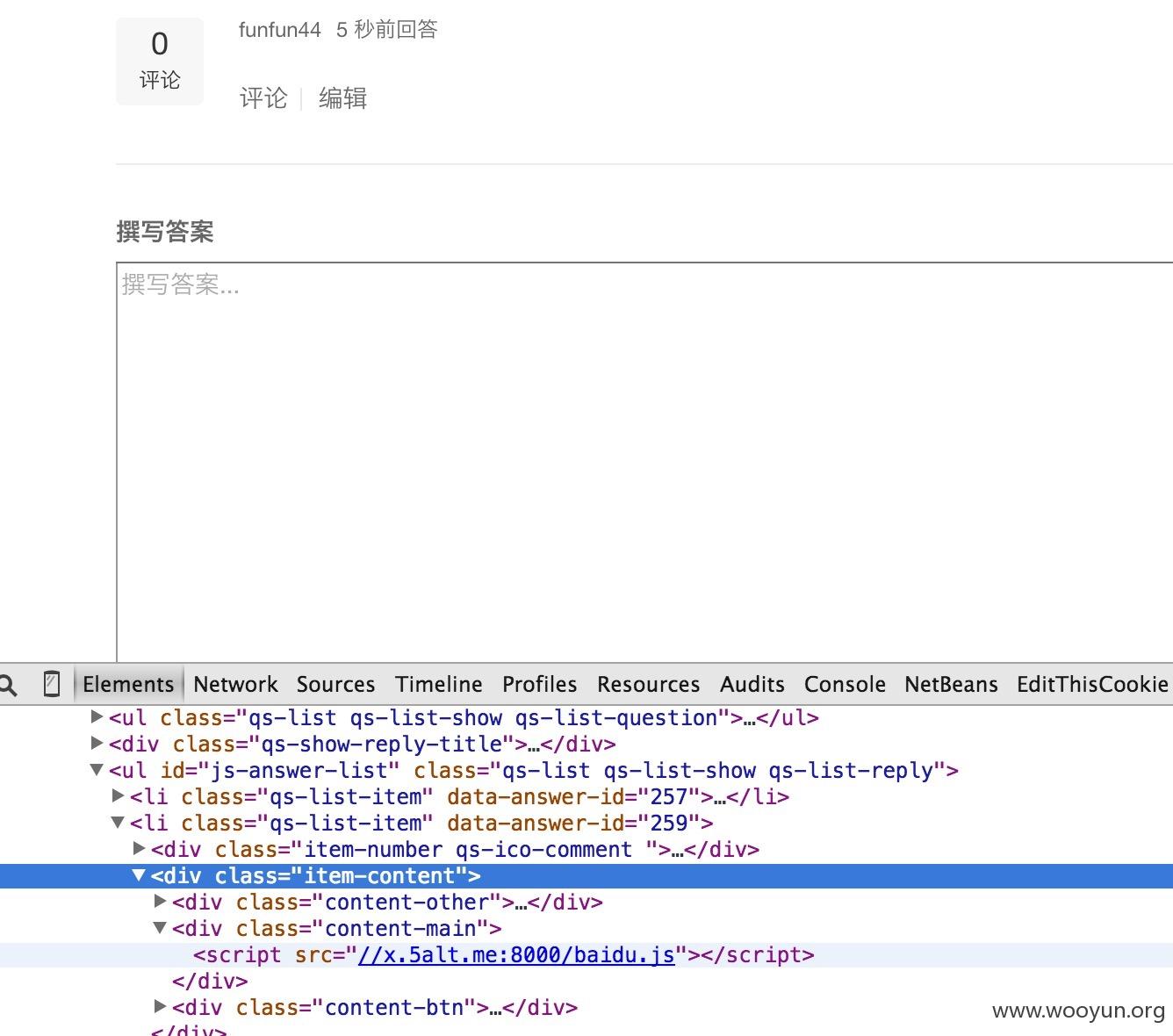Expand the content-btn div node

[x=161, y=1007]
